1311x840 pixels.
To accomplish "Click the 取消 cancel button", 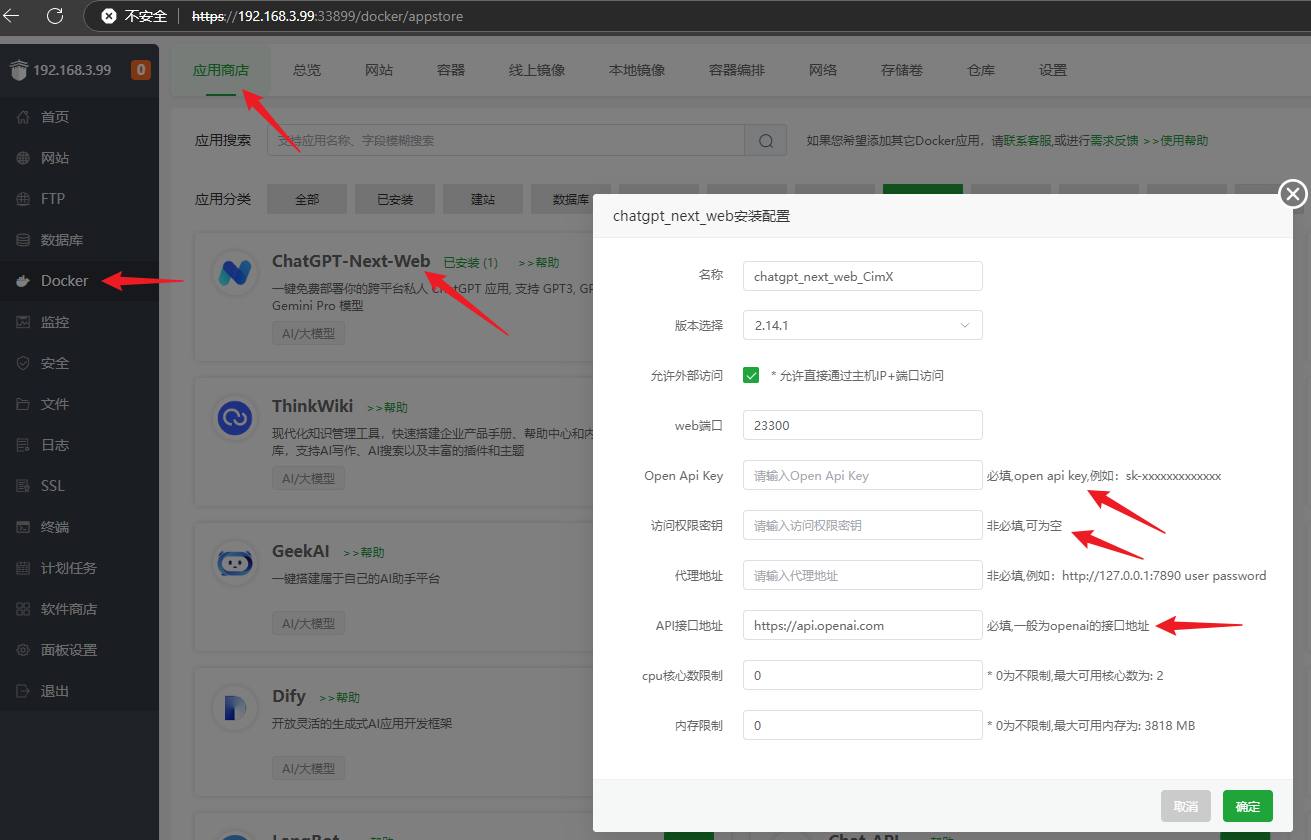I will pyautogui.click(x=1185, y=806).
